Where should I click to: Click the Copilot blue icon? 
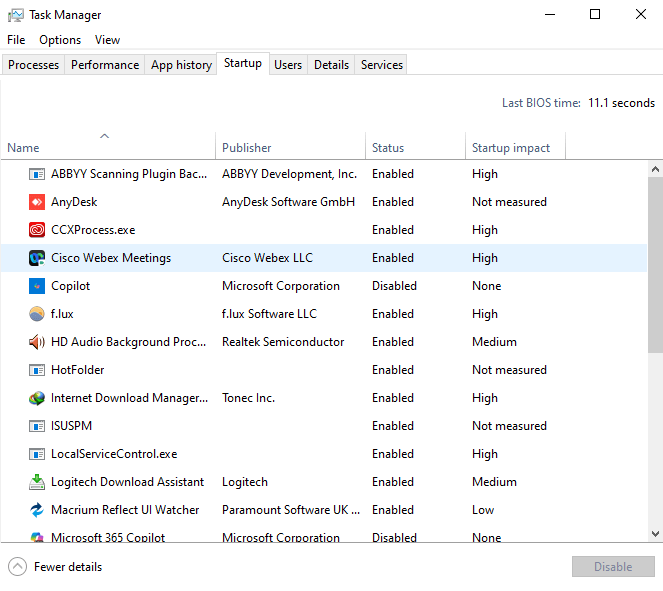pyautogui.click(x=37, y=286)
